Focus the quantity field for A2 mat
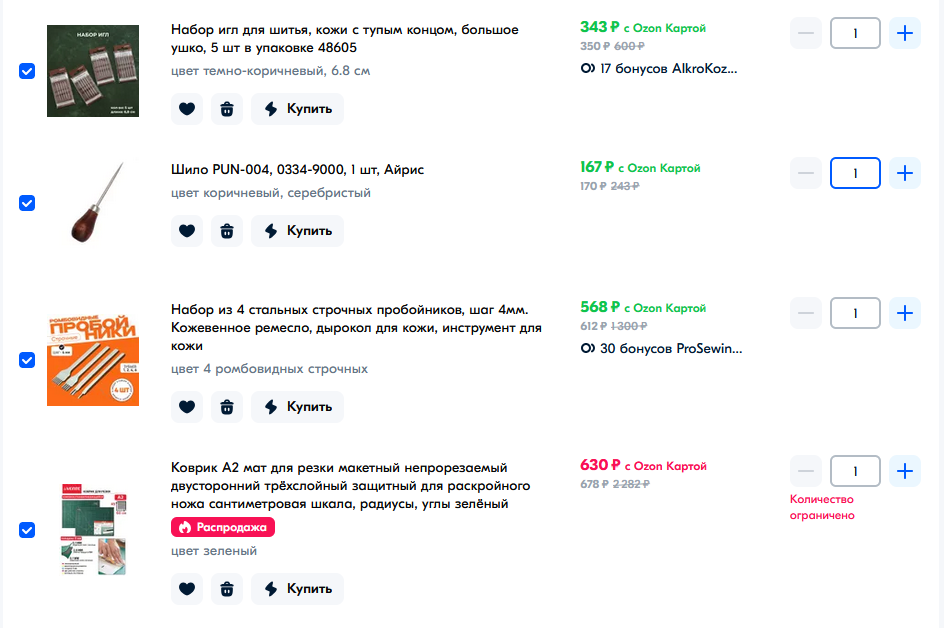This screenshot has width=944, height=628. (x=855, y=471)
